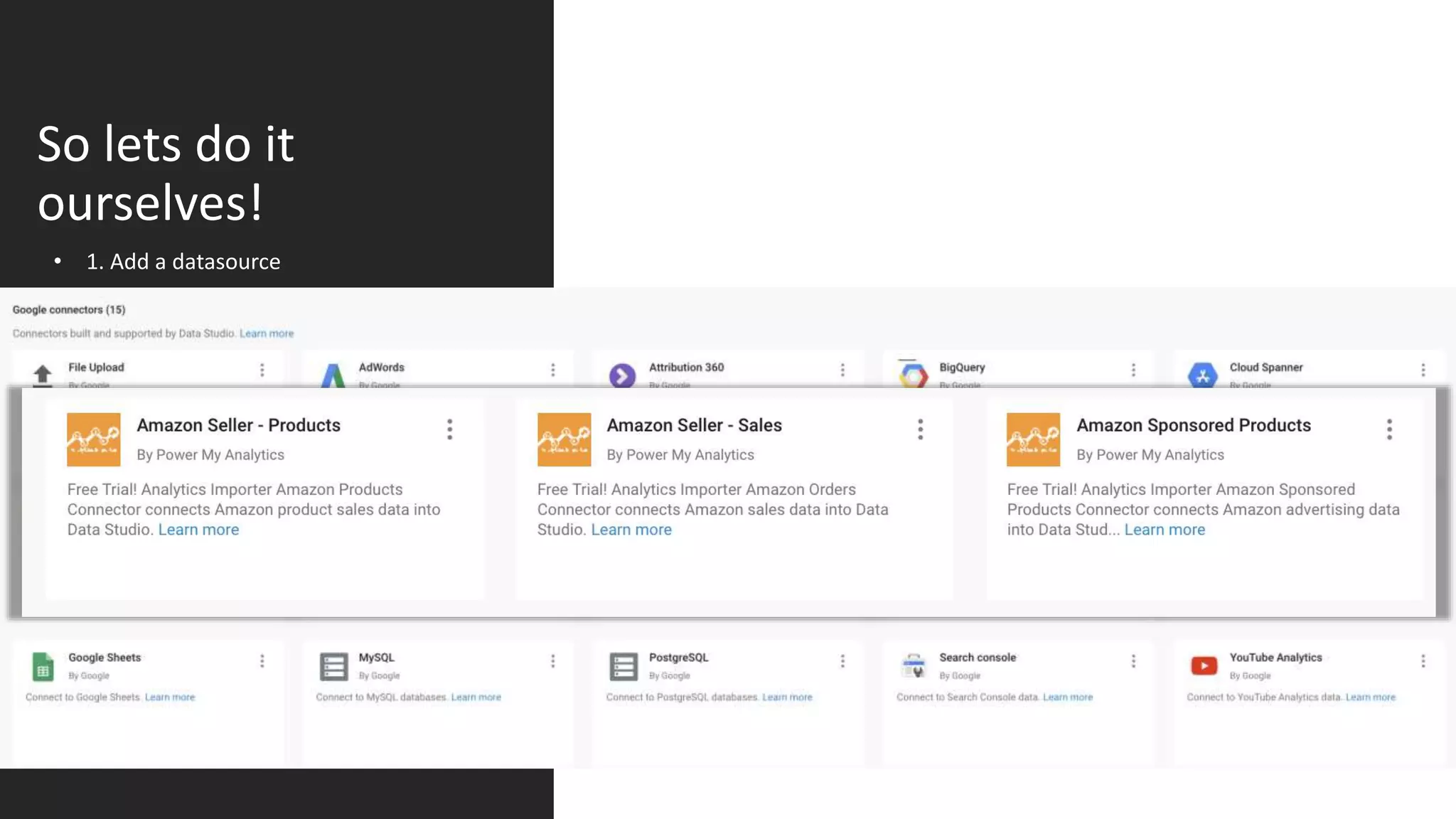
Task: Click the Amazon Seller - Products connector icon
Action: (x=93, y=439)
